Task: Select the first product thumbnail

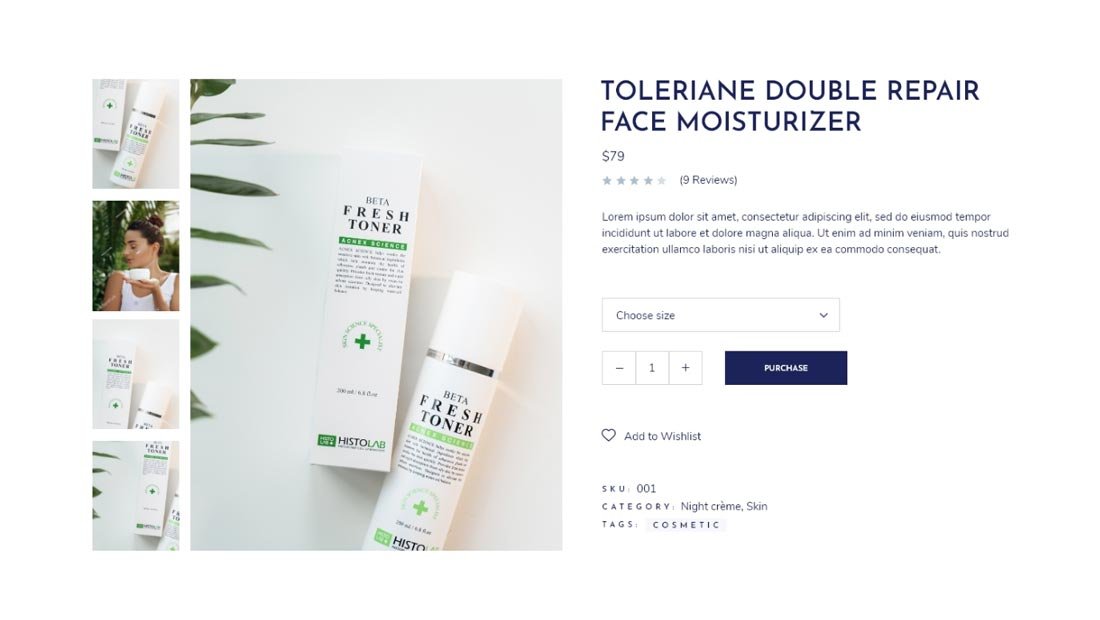Action: point(135,134)
